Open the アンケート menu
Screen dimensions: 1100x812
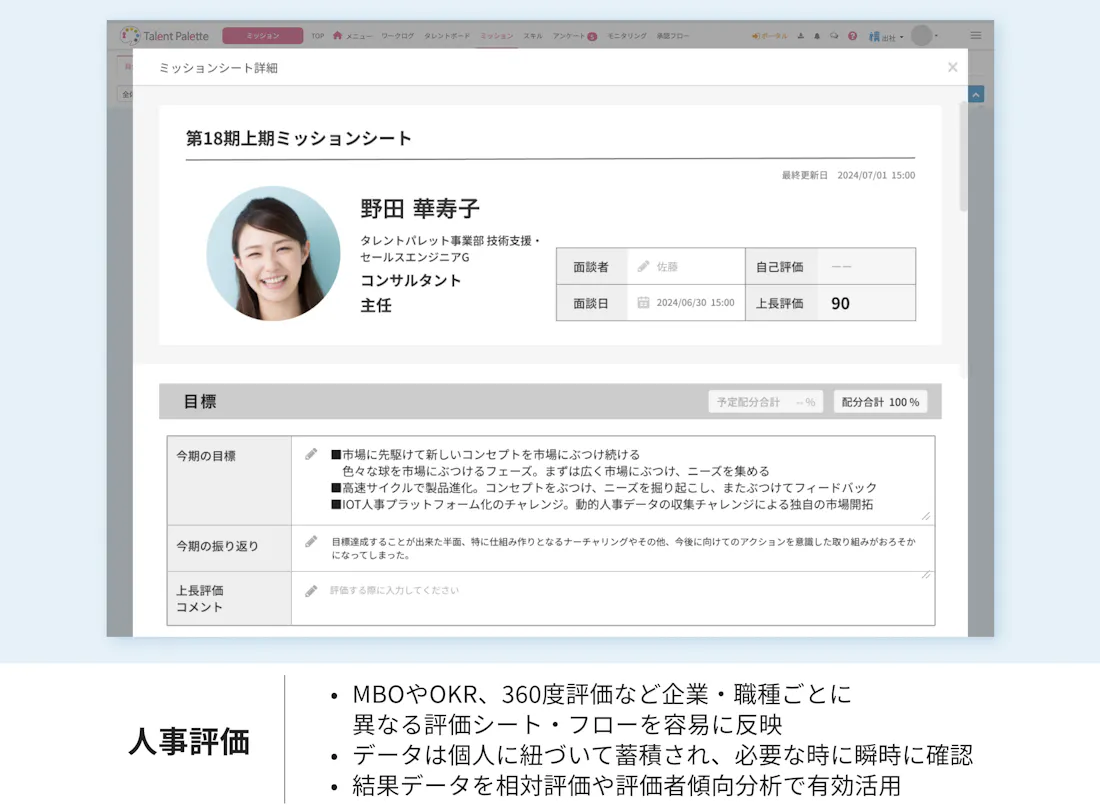pyautogui.click(x=568, y=36)
